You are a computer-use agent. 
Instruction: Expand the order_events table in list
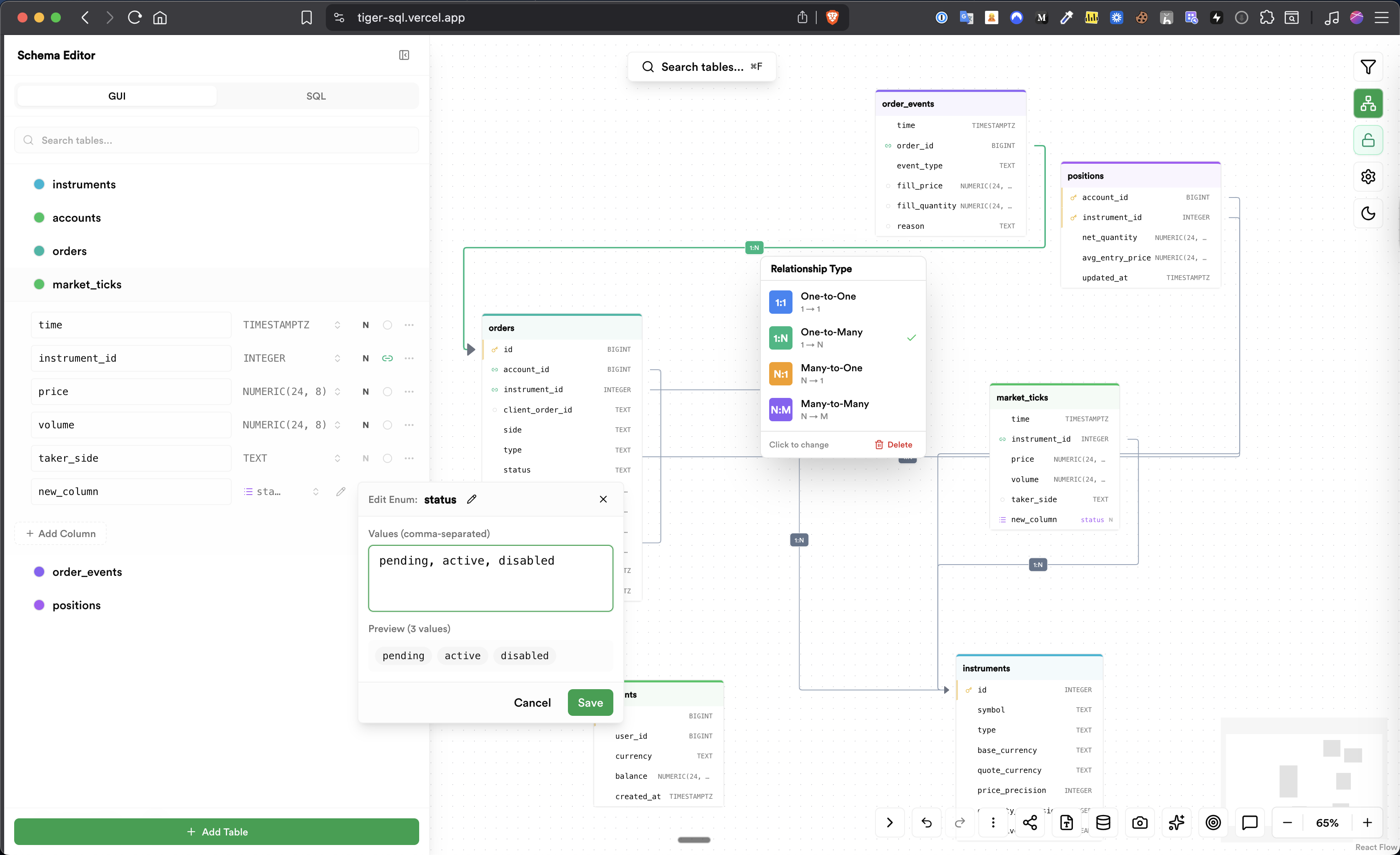coord(87,572)
